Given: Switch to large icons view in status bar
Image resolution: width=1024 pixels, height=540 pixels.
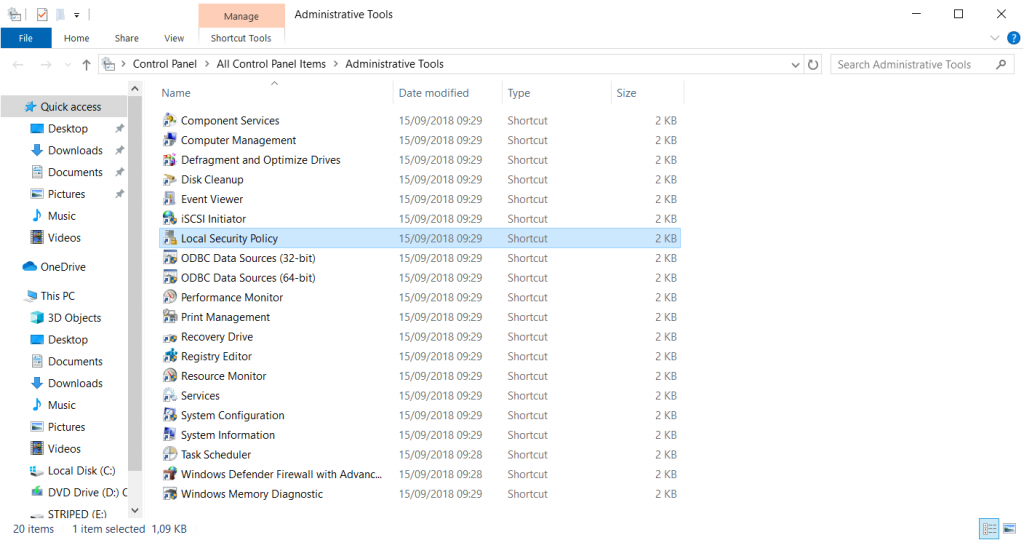Looking at the screenshot, I should [x=1009, y=528].
